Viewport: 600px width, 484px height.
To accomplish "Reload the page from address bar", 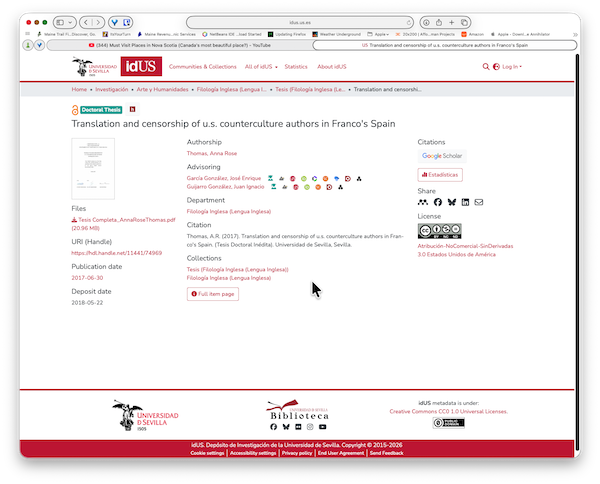I will pos(409,23).
